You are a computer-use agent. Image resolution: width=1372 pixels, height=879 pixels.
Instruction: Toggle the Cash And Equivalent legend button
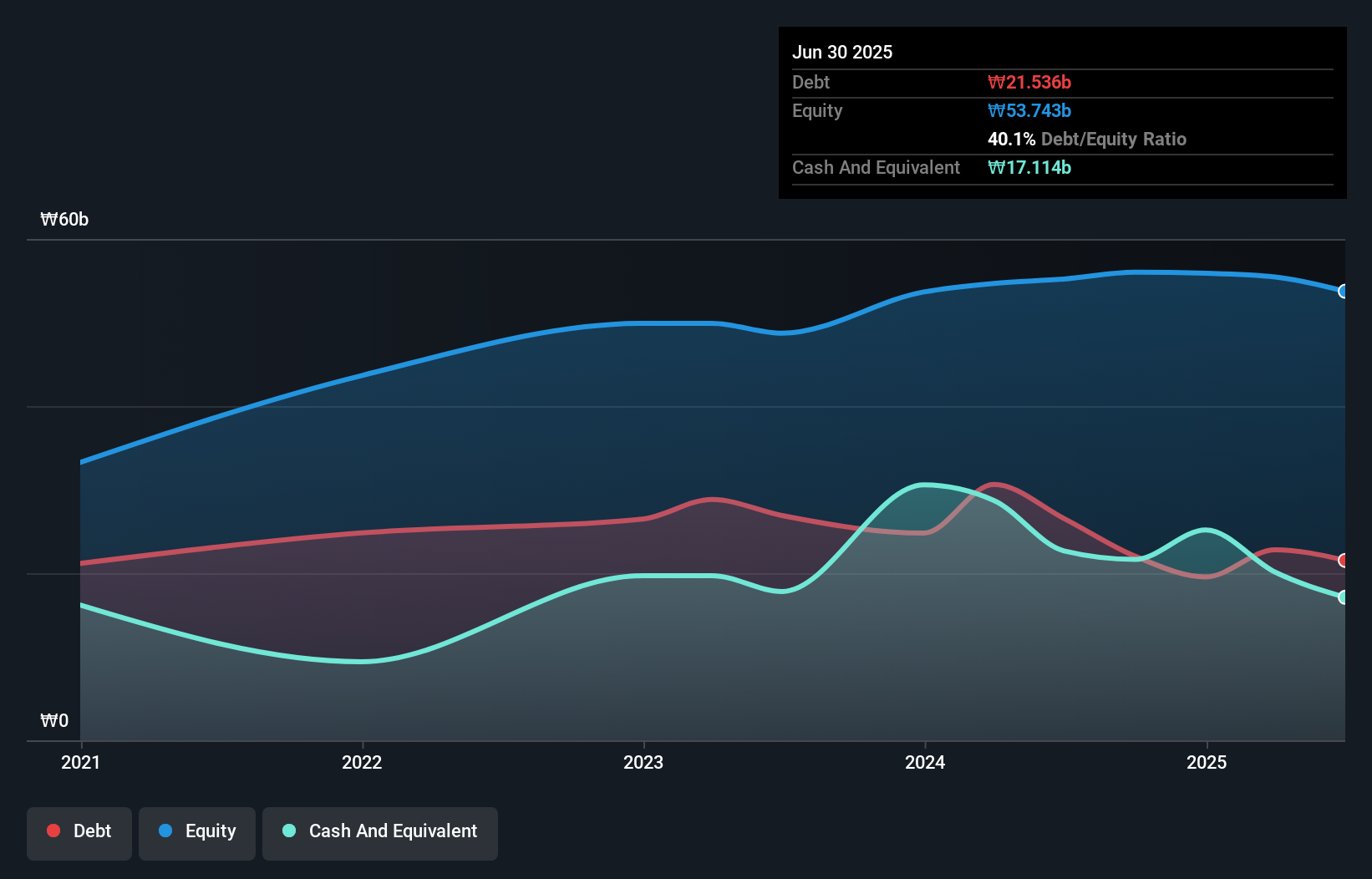[x=380, y=833]
